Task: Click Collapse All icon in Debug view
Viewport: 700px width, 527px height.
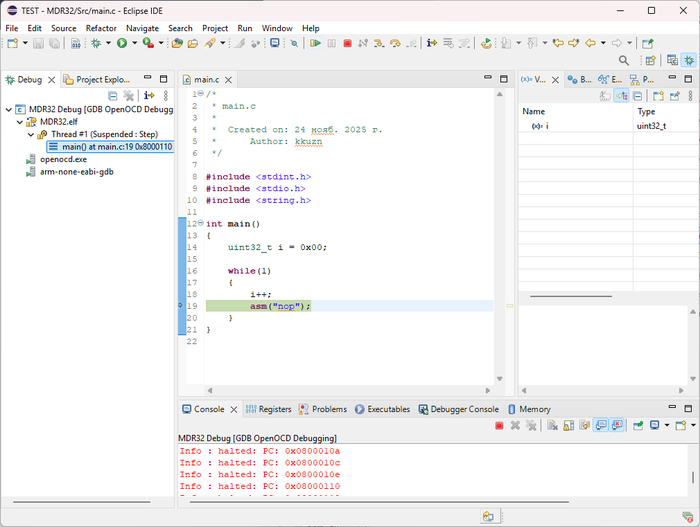Action: point(113,96)
